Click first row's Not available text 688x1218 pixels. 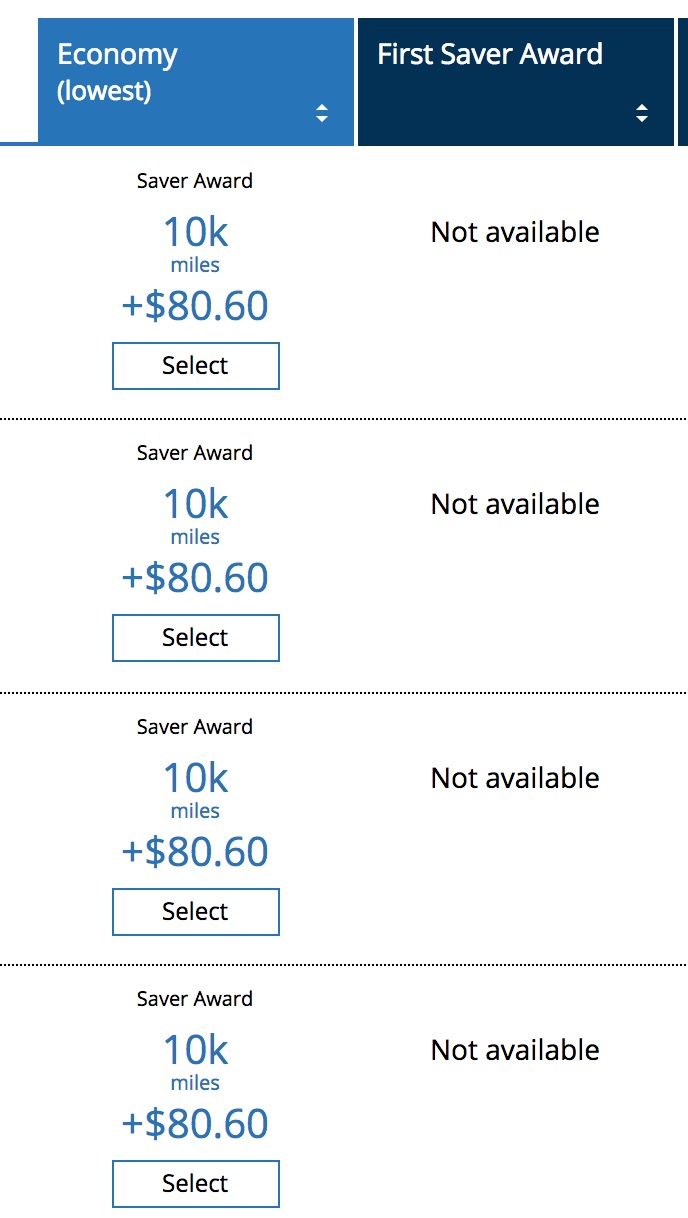(515, 233)
